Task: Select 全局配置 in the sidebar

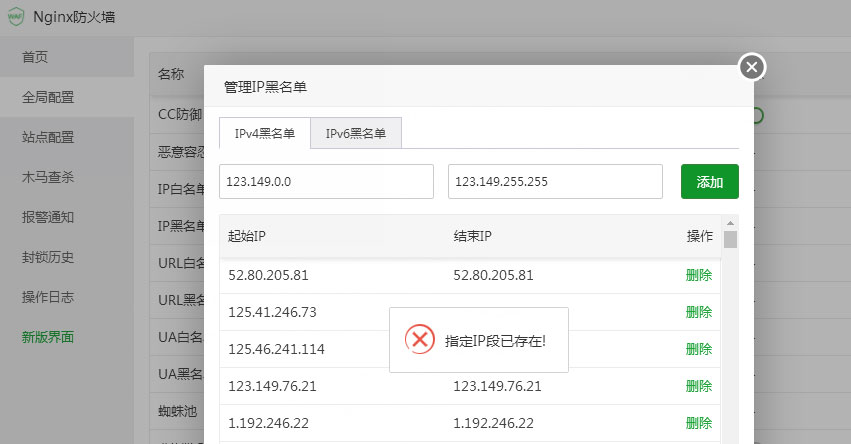Action: pos(48,97)
